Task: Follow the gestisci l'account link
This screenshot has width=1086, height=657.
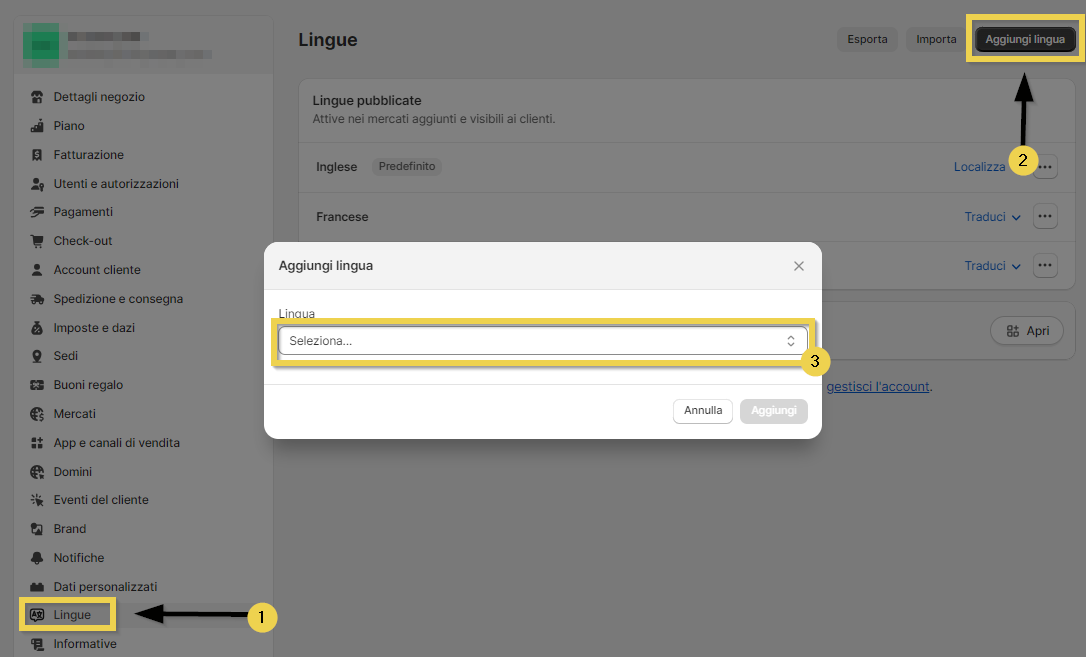Action: [879, 387]
